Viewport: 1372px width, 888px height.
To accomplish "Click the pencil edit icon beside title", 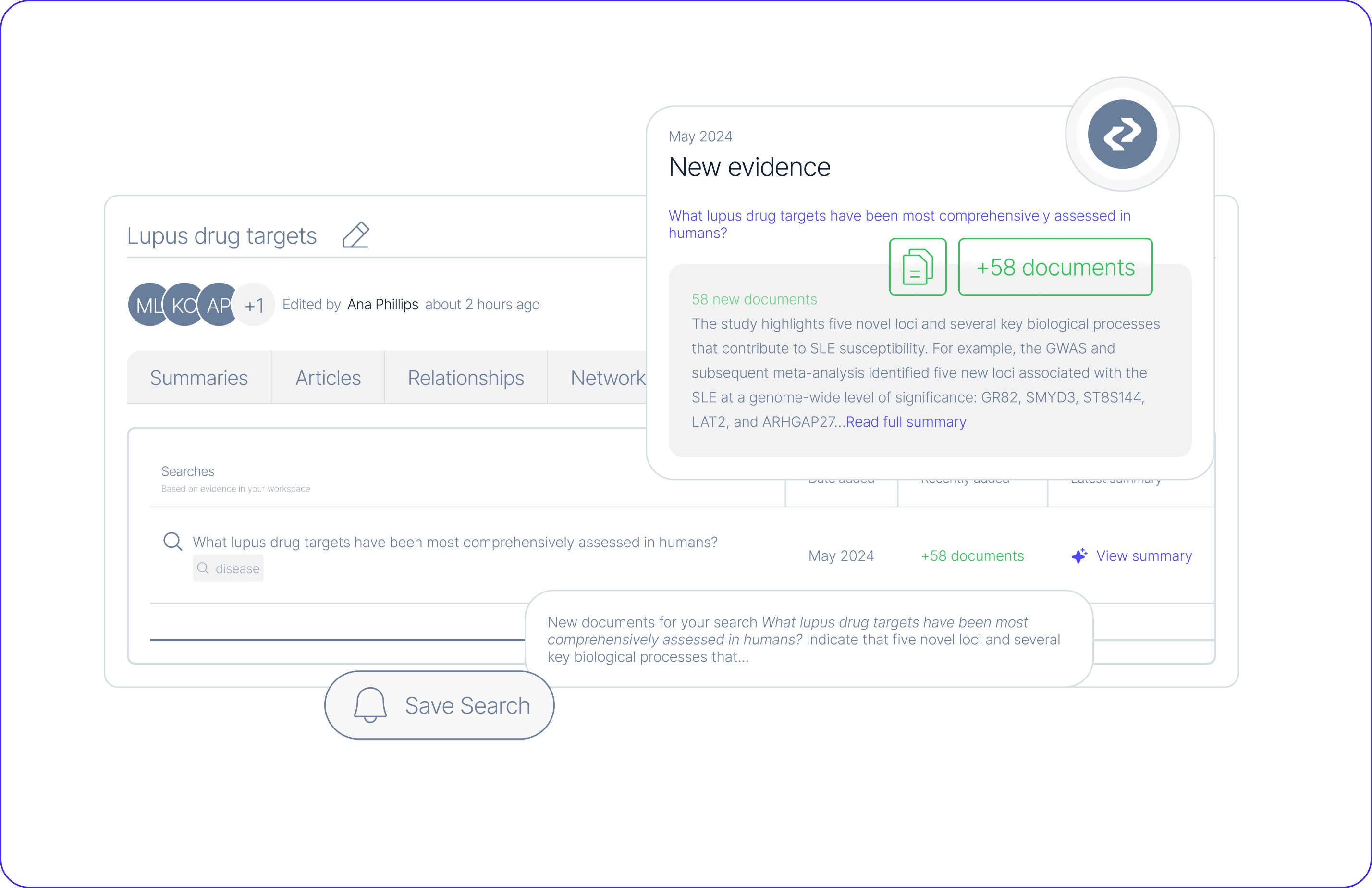I will 355,235.
